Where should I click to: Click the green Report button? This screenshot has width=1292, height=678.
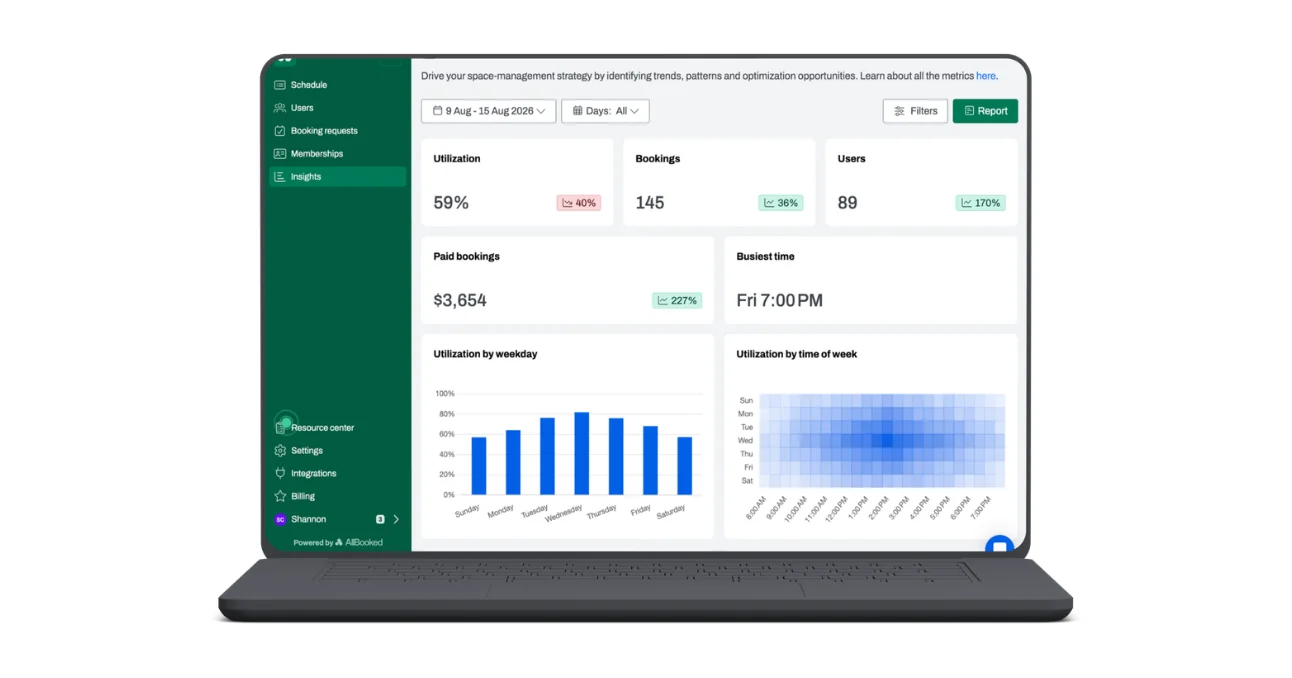pyautogui.click(x=985, y=111)
